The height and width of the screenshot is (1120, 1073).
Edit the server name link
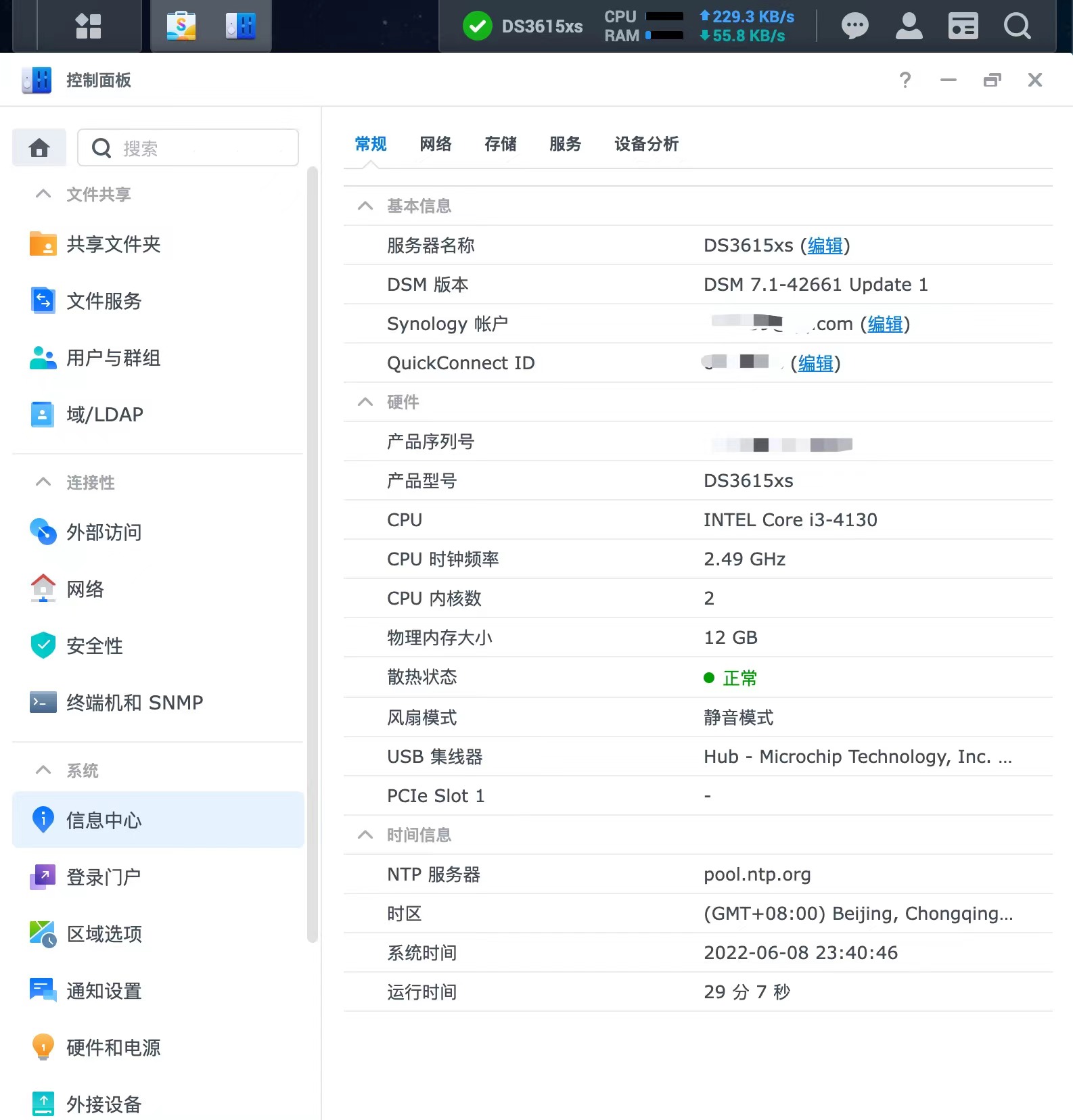click(825, 246)
